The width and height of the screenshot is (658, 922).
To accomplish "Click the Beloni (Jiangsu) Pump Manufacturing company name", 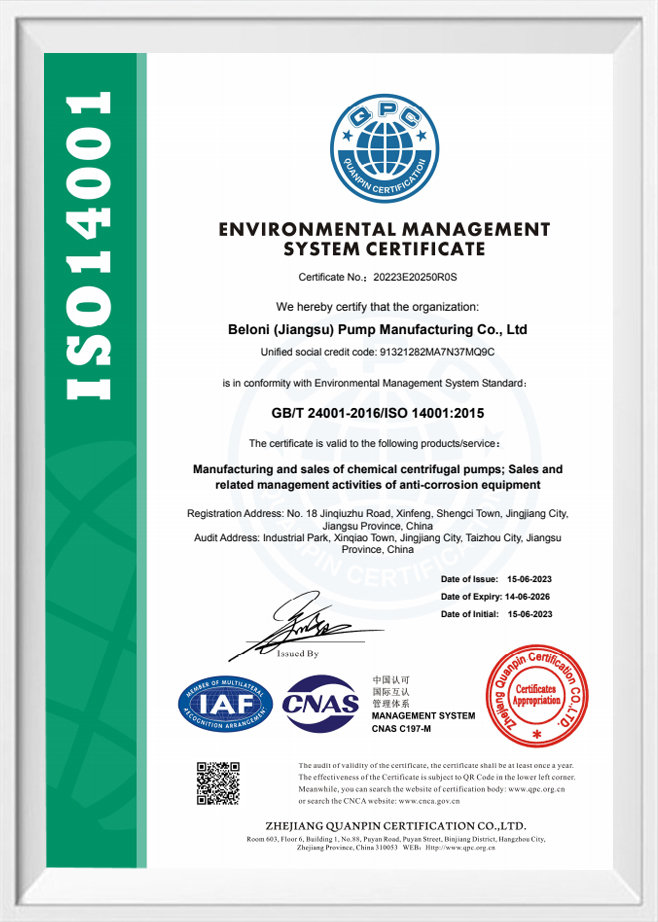I will [378, 329].
